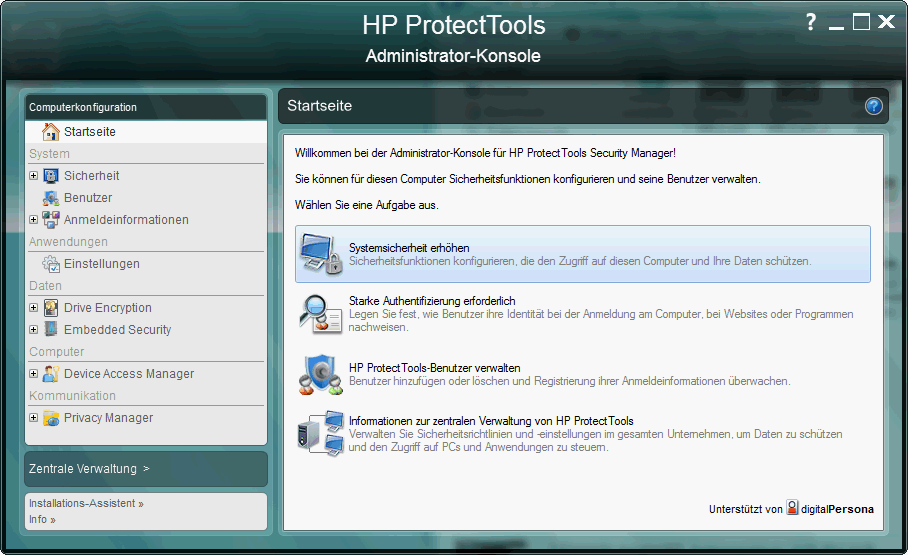Expand the Sicherheit tree node
The width and height of the screenshot is (908, 555).
[33, 176]
